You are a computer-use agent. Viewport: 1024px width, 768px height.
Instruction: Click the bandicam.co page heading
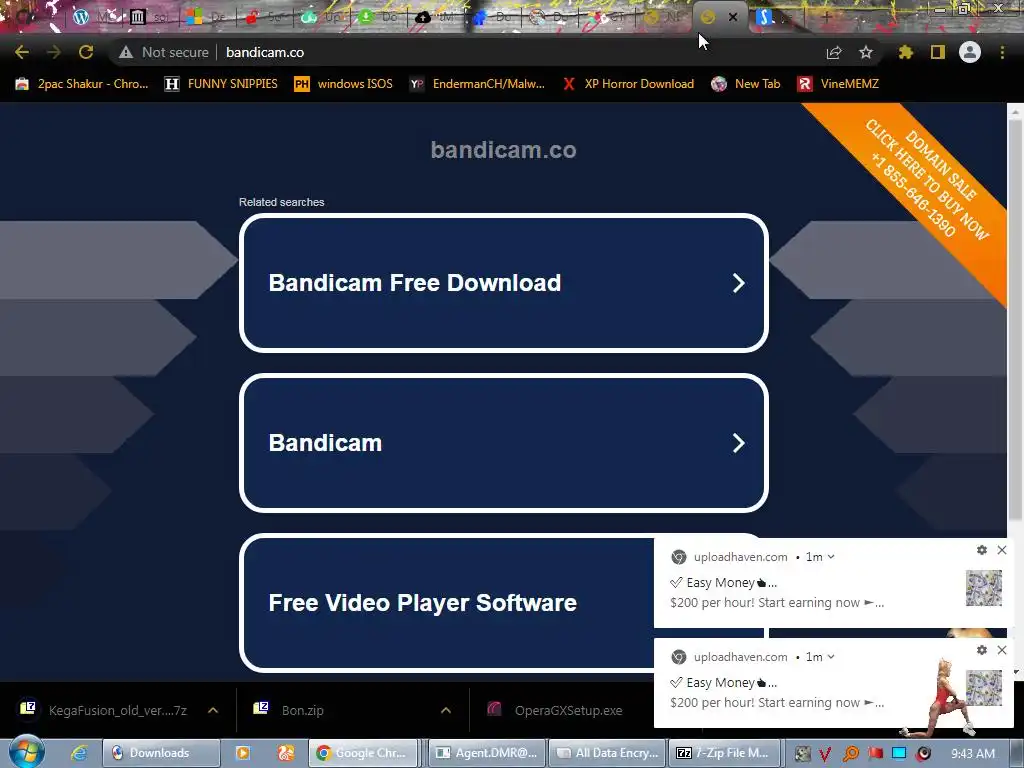point(504,150)
